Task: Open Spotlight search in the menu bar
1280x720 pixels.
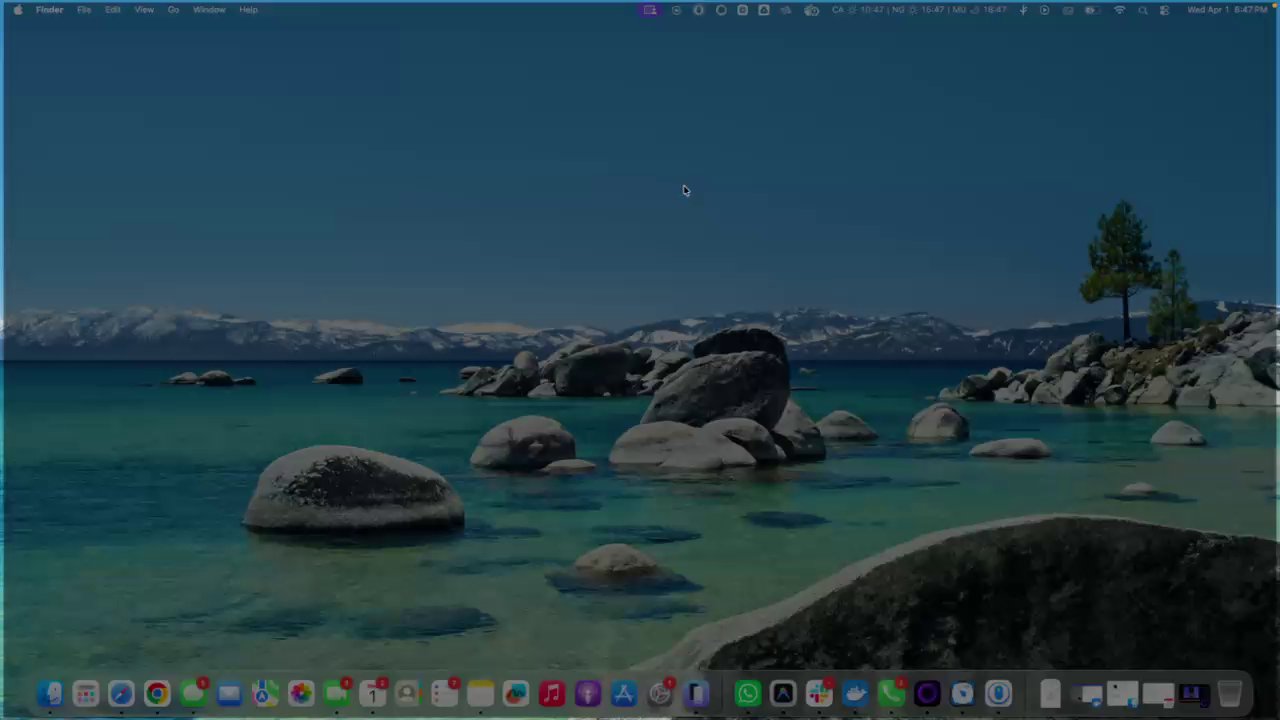Action: click(1142, 10)
